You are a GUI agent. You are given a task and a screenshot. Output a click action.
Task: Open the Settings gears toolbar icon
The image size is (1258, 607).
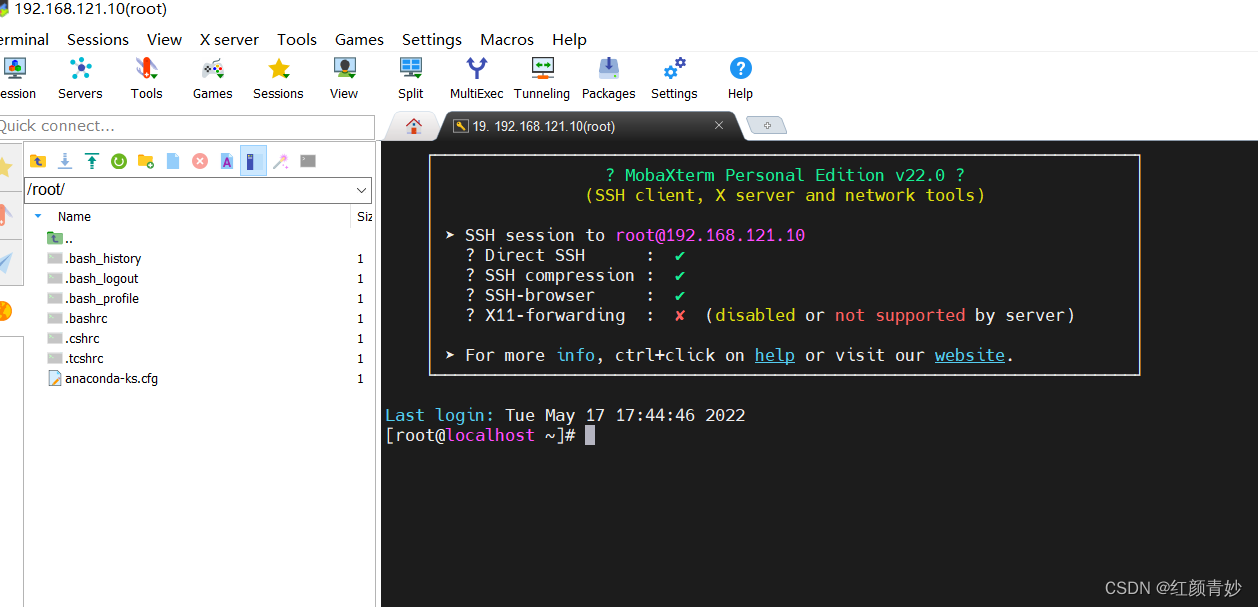[x=674, y=78]
